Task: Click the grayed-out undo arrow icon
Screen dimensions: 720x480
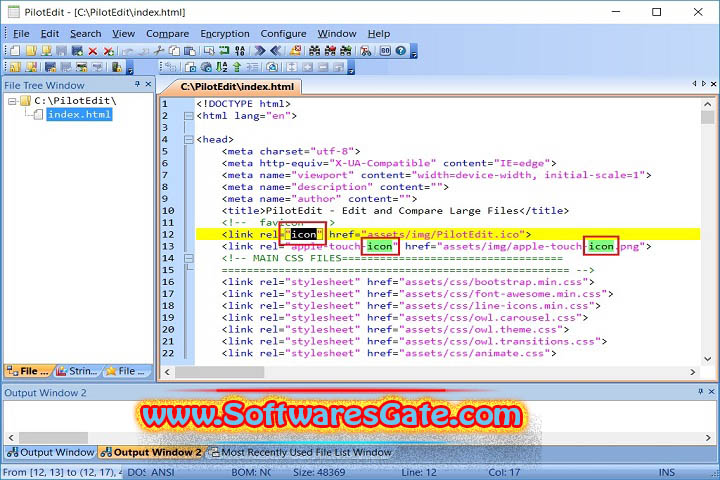Action: [x=127, y=51]
